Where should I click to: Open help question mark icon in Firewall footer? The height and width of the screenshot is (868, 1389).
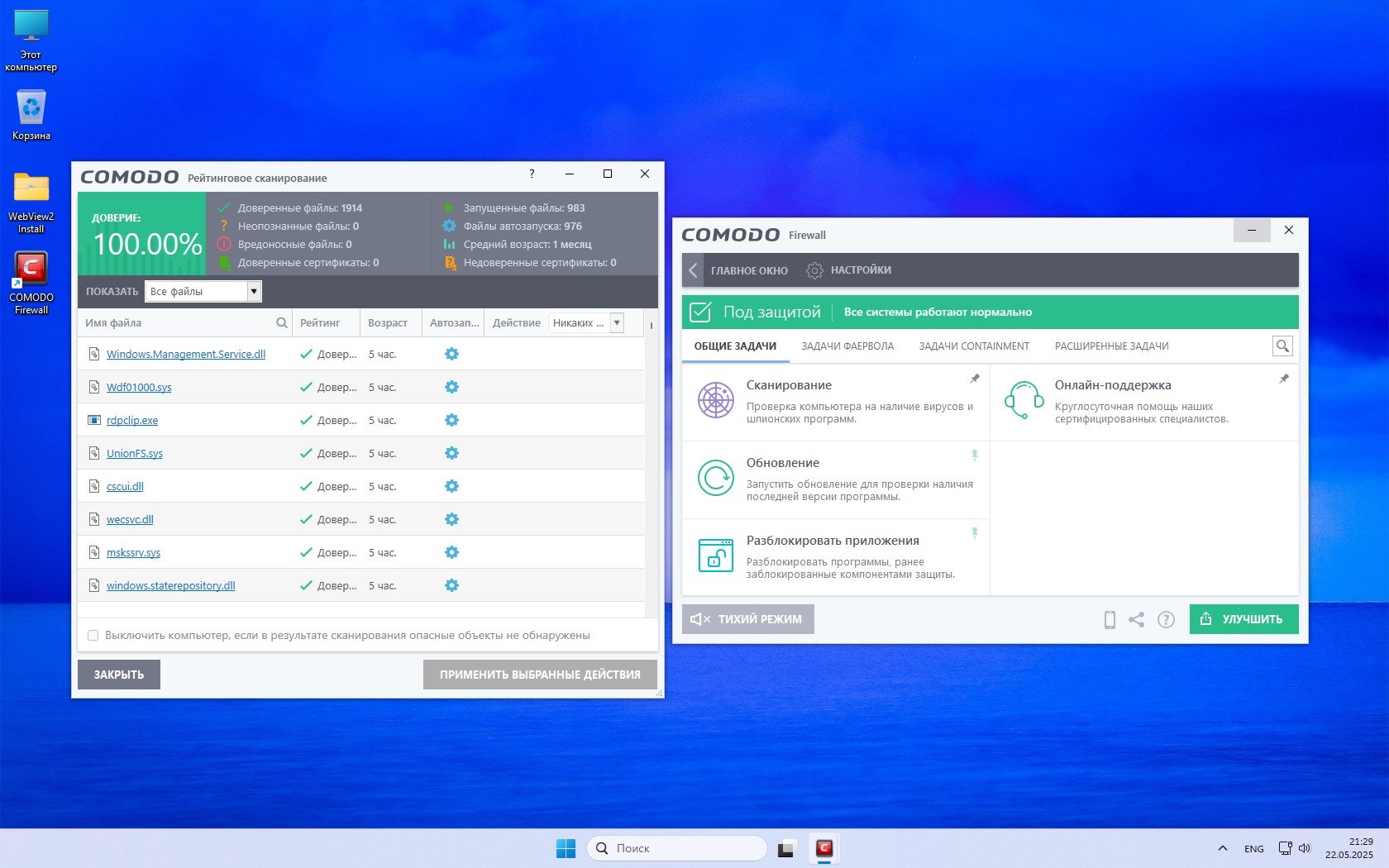(x=1166, y=620)
